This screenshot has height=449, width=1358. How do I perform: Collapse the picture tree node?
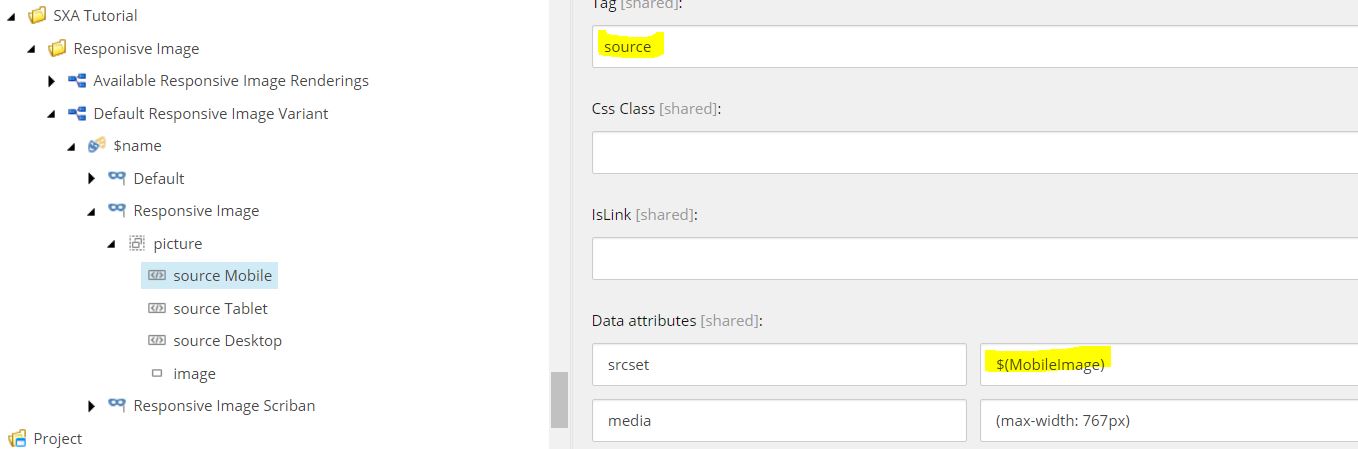pyautogui.click(x=111, y=244)
